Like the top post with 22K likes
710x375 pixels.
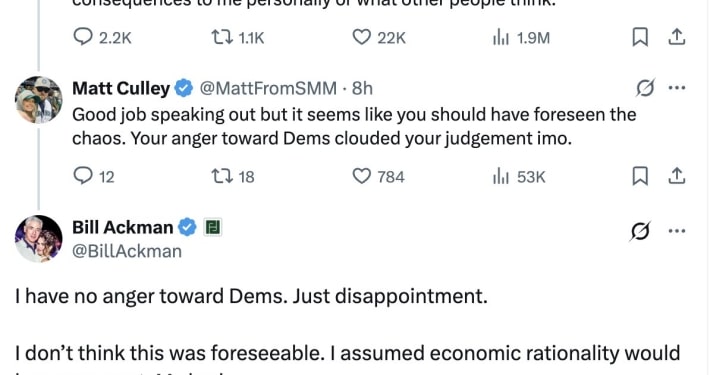pos(379,38)
